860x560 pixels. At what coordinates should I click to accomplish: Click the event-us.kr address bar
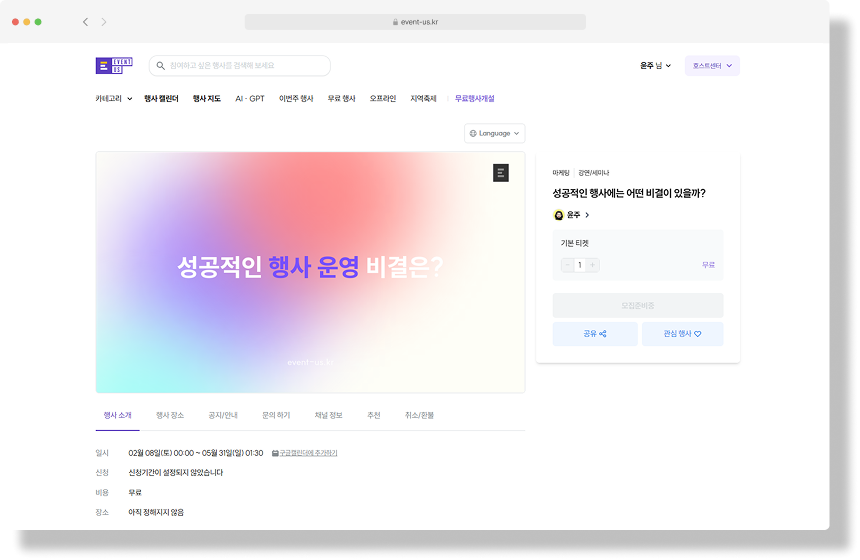pos(415,22)
